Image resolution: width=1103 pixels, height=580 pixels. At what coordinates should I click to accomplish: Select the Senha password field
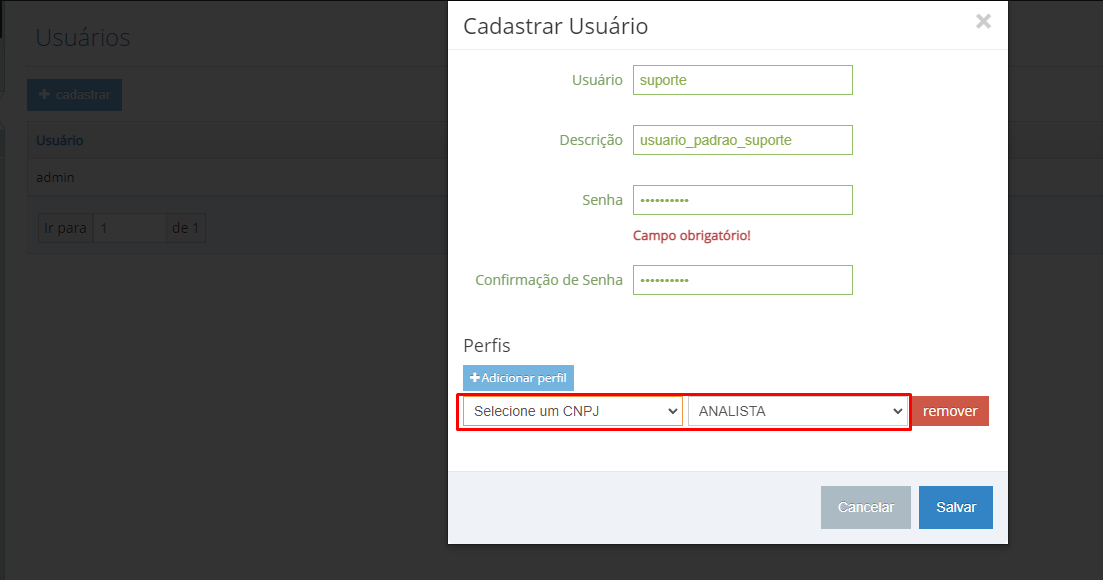tap(743, 200)
